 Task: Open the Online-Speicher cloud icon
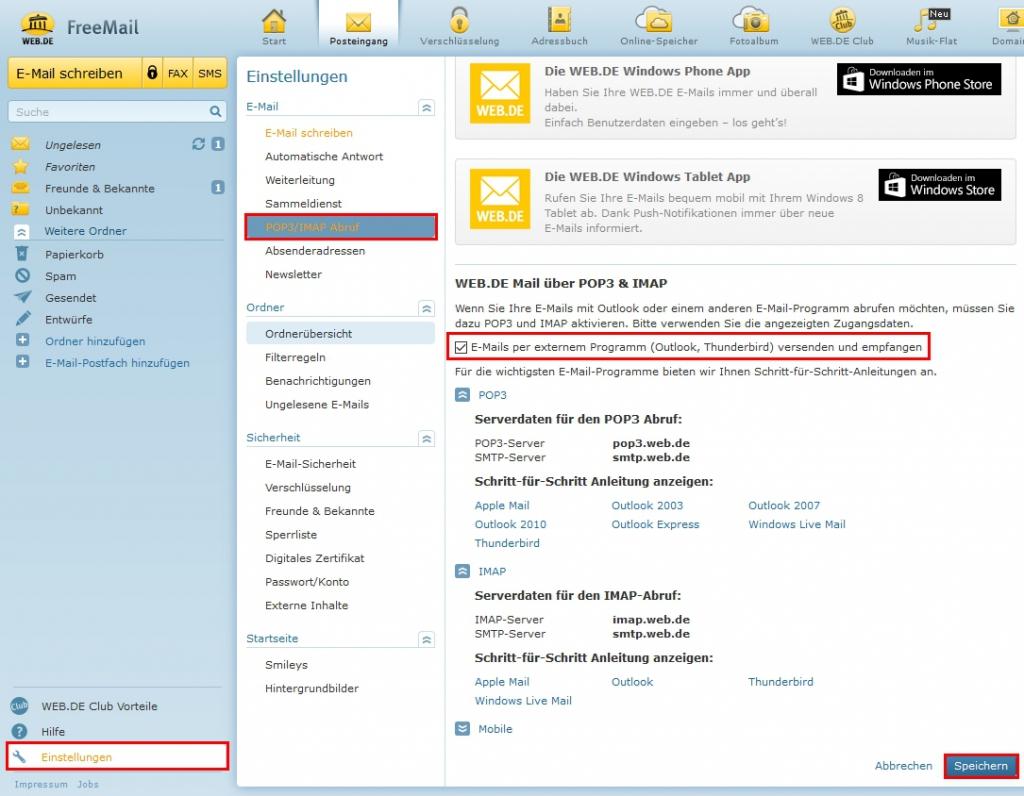(x=658, y=21)
